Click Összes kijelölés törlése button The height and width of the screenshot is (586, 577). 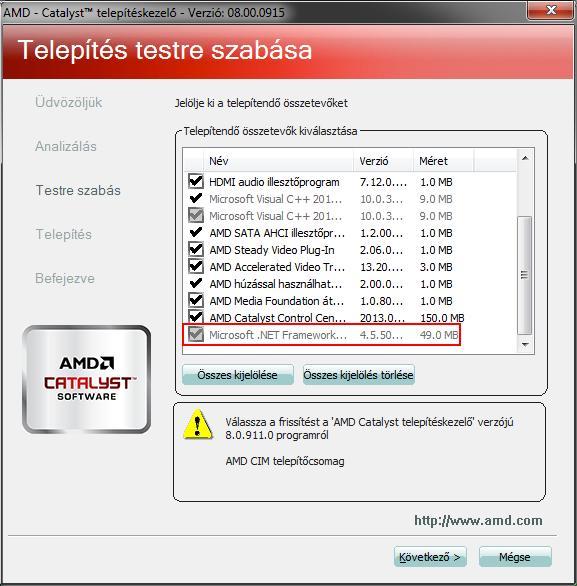(358, 375)
